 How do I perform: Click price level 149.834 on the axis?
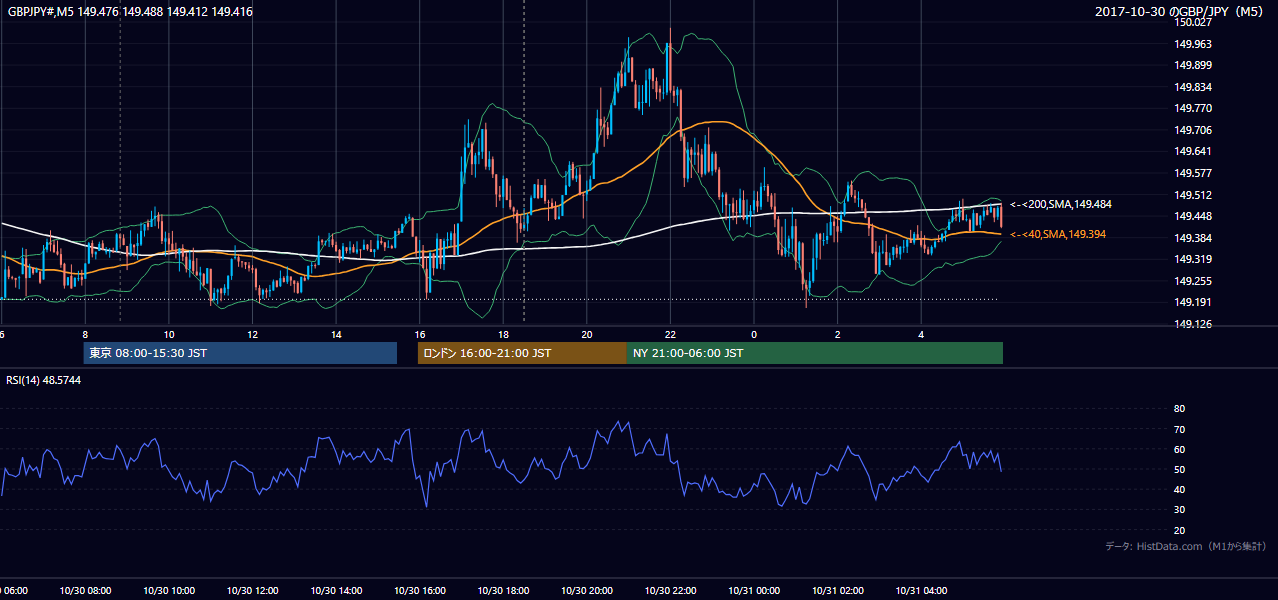point(1194,87)
